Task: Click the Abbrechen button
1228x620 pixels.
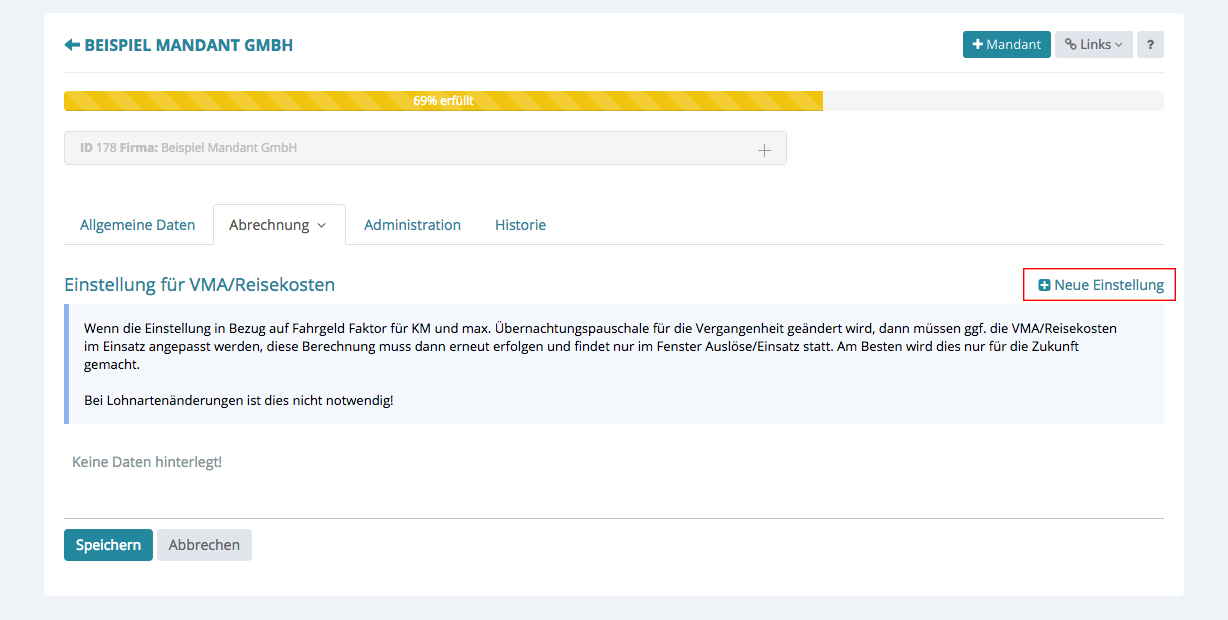Action: [x=204, y=545]
